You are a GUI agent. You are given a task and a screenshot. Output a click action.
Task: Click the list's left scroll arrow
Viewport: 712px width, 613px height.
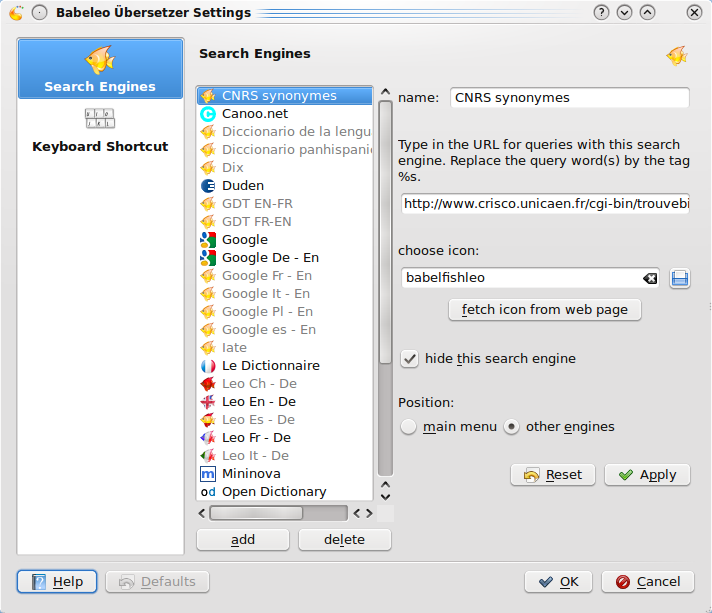(202, 514)
